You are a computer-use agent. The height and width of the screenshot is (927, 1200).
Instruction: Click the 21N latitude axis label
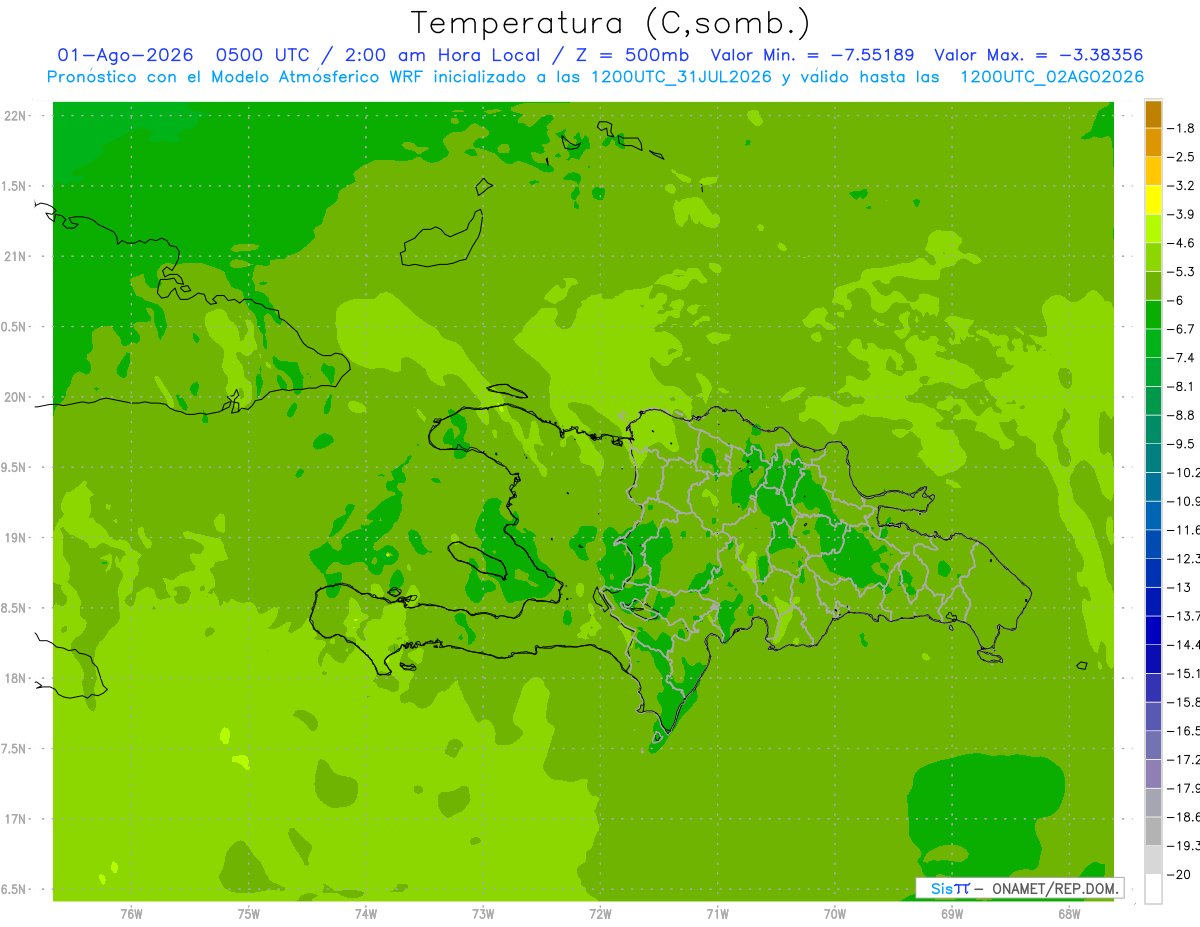click(x=16, y=257)
